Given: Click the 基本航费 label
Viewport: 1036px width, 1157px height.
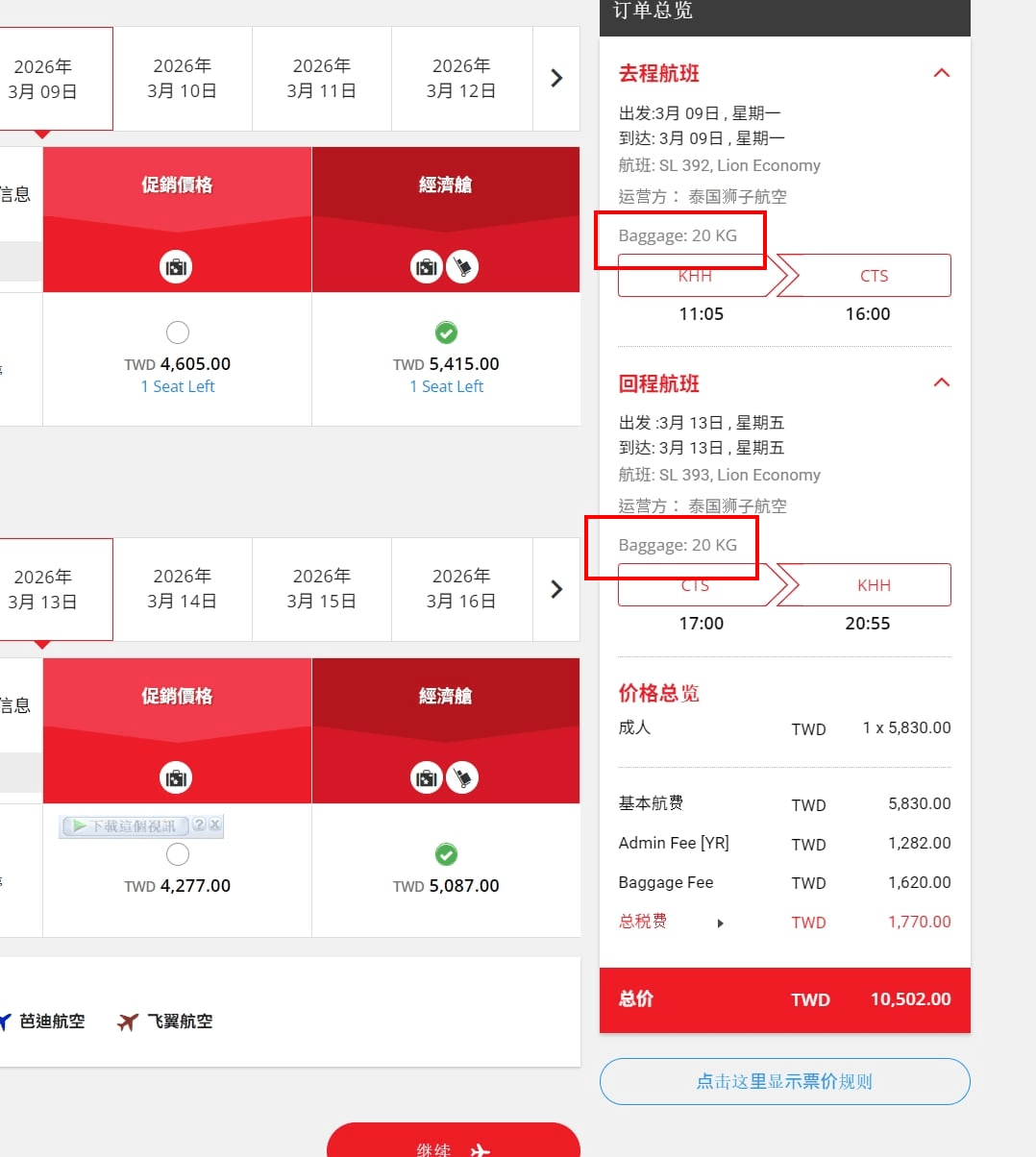Looking at the screenshot, I should point(651,803).
